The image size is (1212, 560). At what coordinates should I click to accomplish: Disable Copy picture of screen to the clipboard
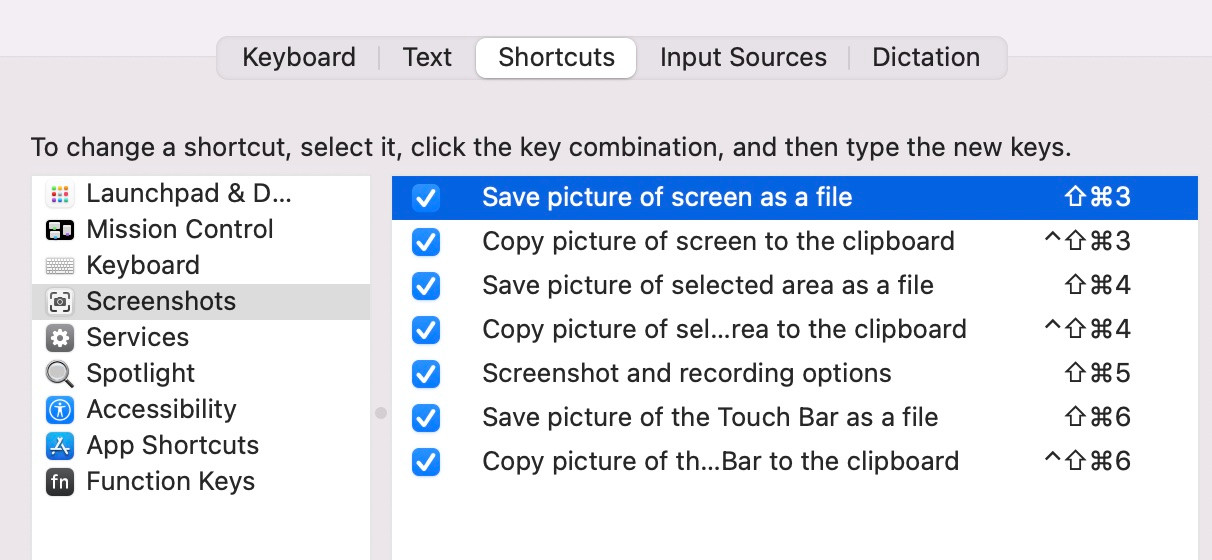pyautogui.click(x=426, y=242)
